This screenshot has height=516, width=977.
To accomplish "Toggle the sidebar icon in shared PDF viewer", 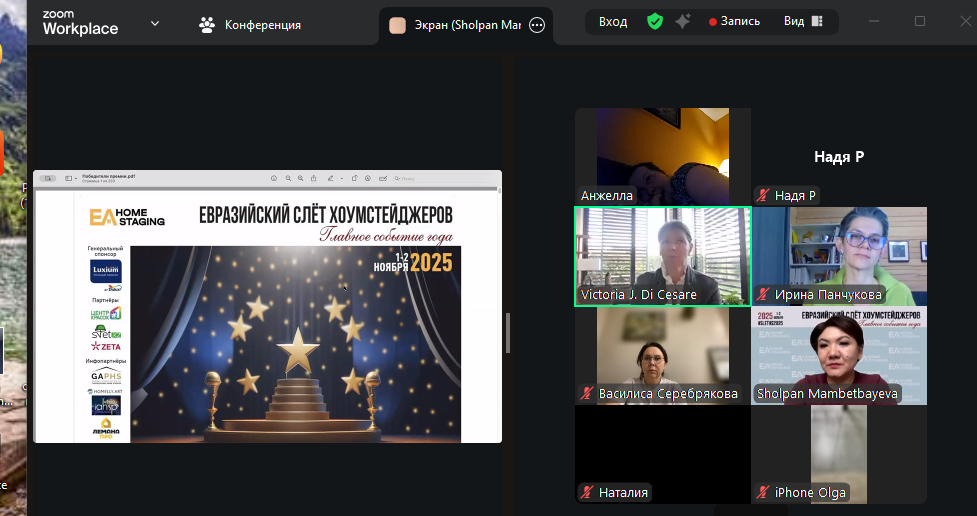I will click(x=69, y=178).
